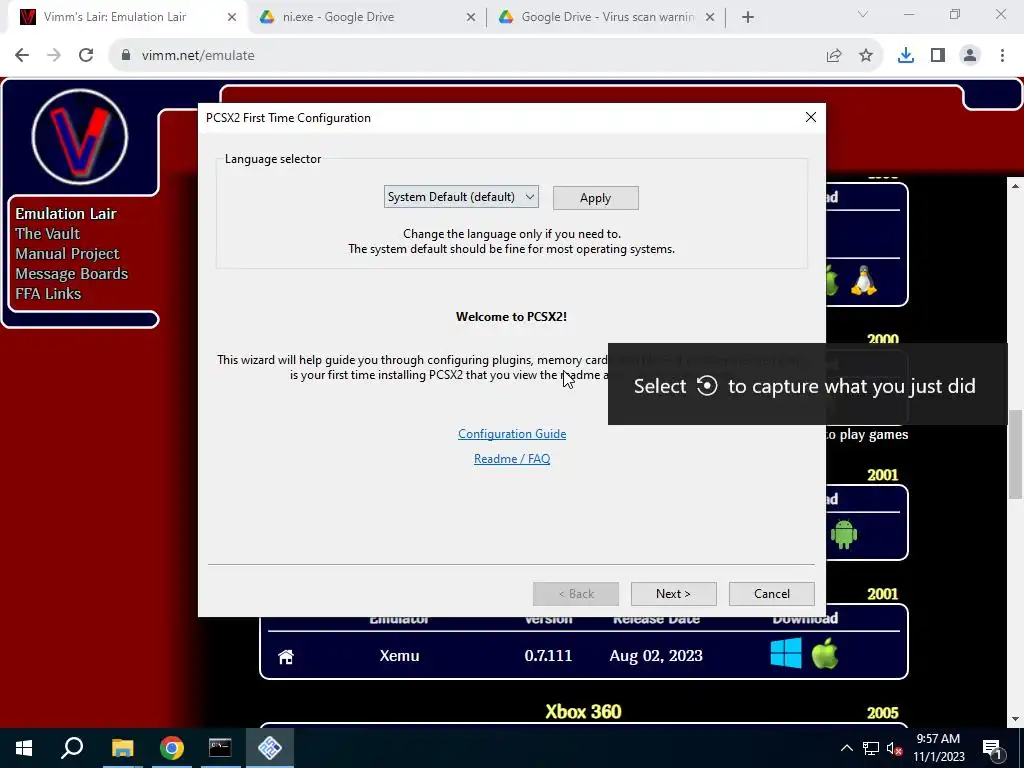Click the Xbox 360 heading
This screenshot has width=1024, height=768.
click(x=583, y=711)
